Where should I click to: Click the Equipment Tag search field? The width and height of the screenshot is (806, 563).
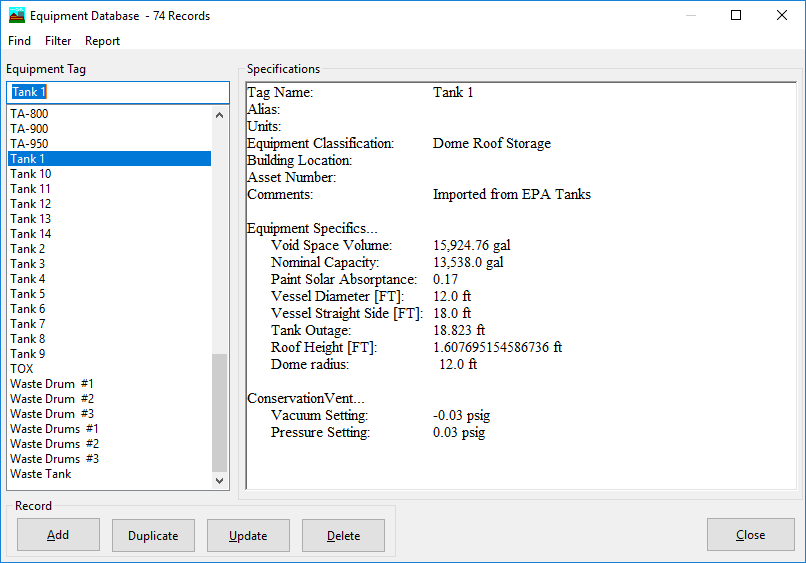[x=118, y=92]
